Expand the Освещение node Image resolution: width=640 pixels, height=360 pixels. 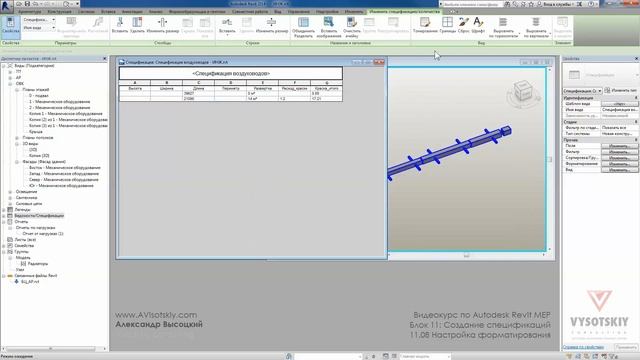[10, 192]
